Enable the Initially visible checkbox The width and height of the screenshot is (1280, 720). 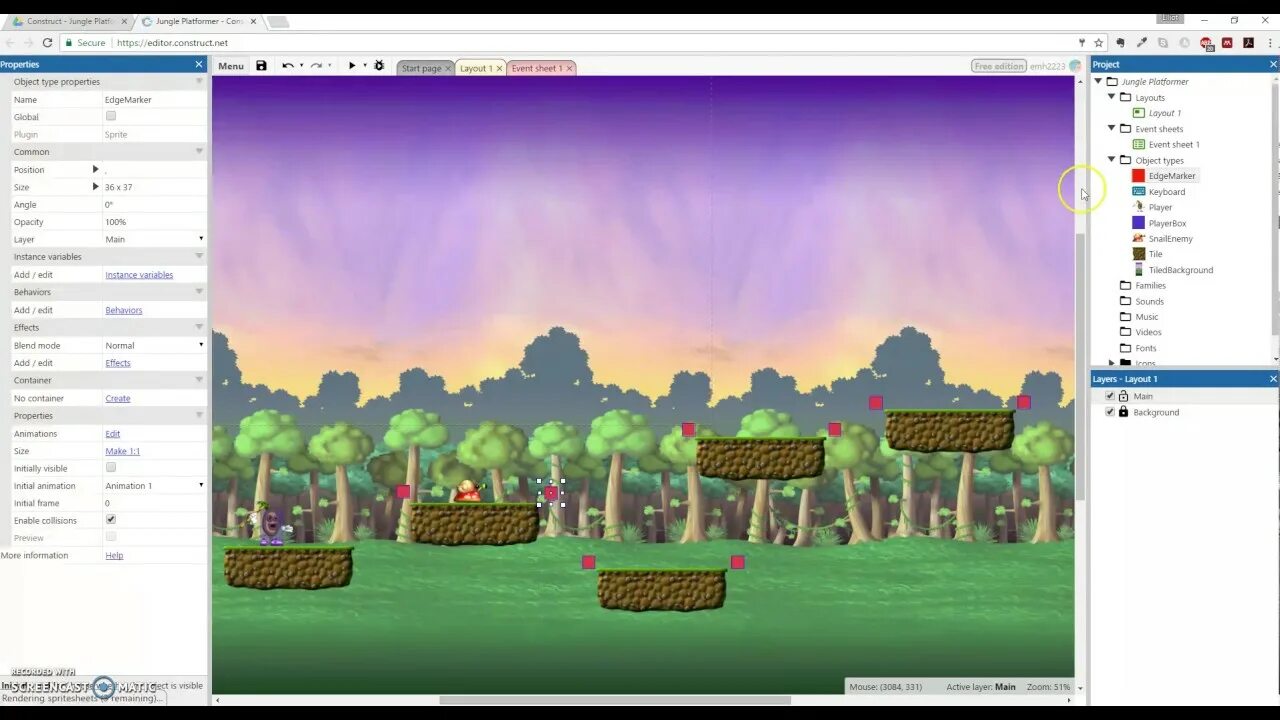click(x=111, y=467)
